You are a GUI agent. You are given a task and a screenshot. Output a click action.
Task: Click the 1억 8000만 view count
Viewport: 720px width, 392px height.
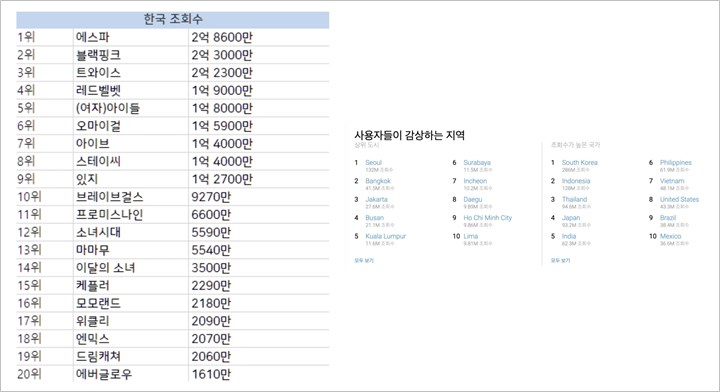pos(222,108)
